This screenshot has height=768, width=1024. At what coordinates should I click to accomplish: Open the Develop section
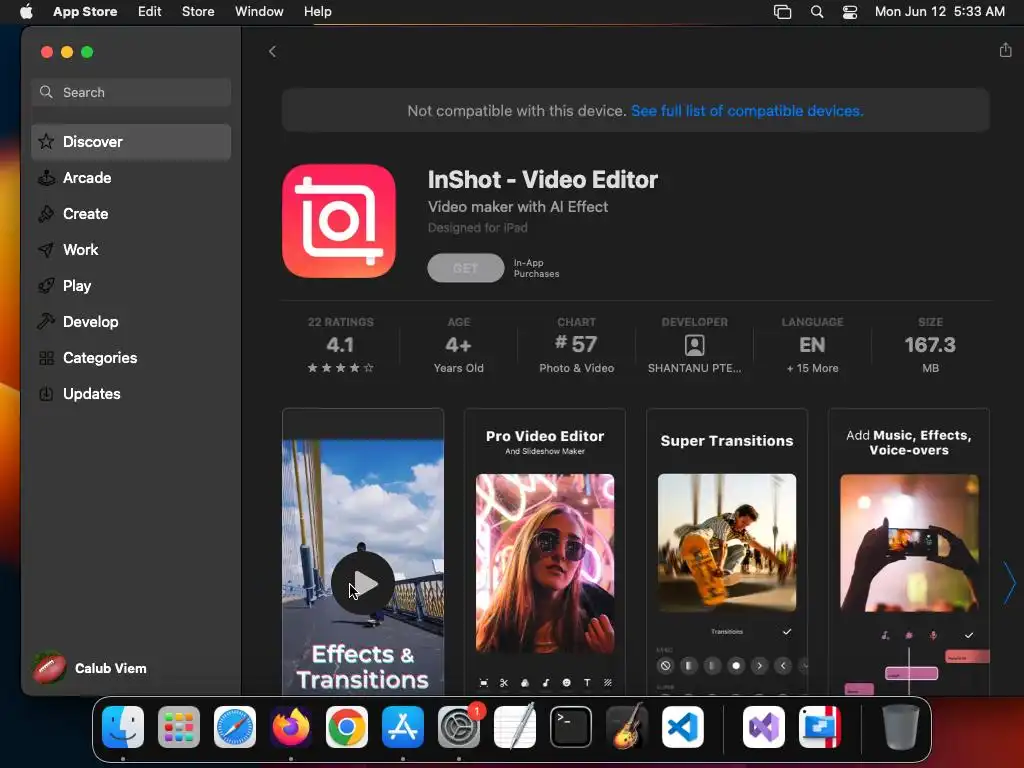click(x=131, y=321)
